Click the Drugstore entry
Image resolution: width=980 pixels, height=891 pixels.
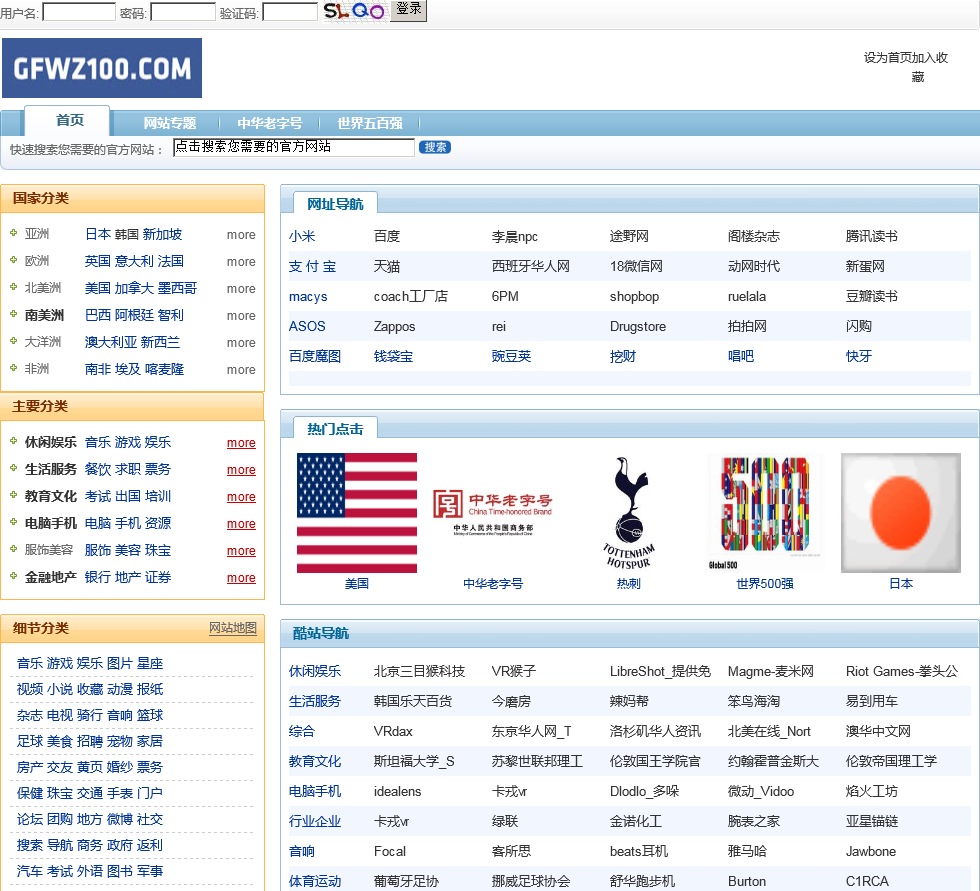(x=638, y=326)
